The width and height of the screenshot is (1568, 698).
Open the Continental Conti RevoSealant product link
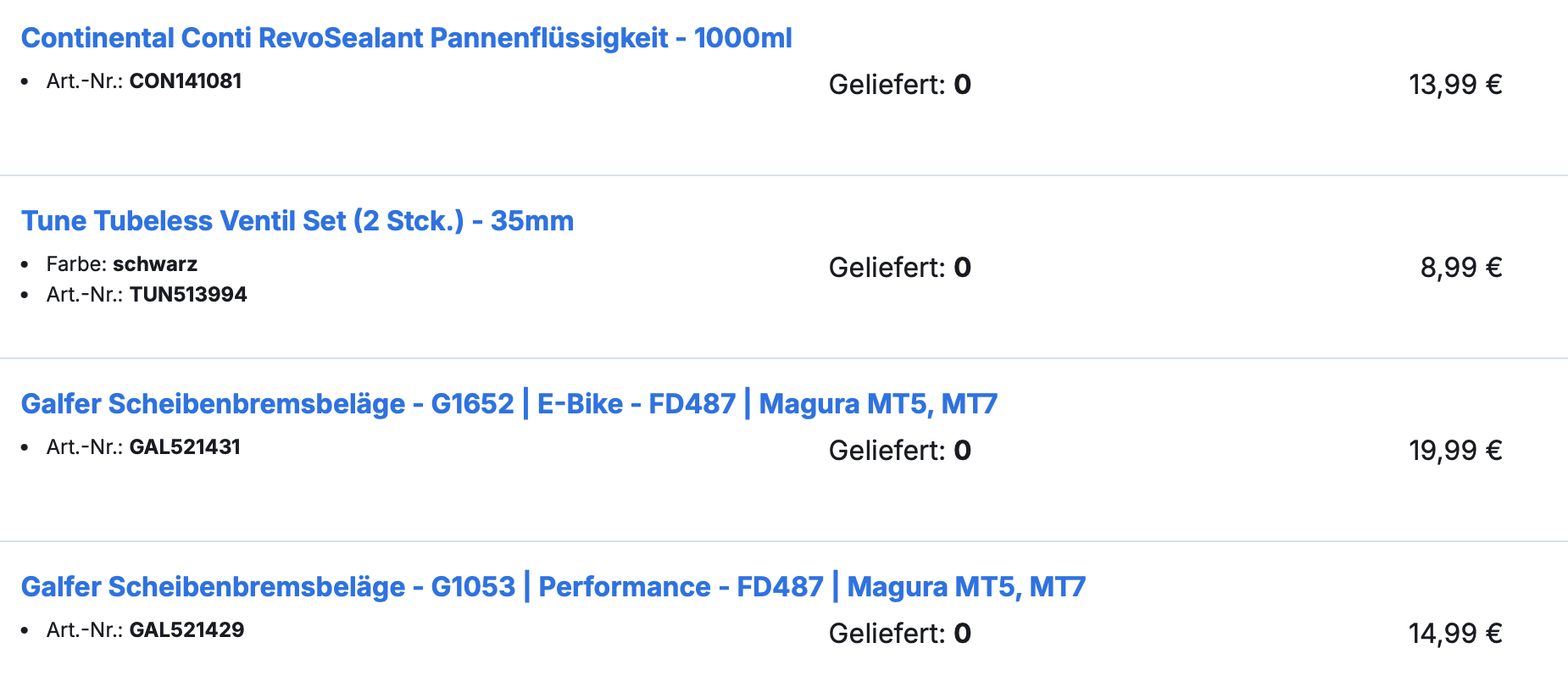tap(405, 37)
